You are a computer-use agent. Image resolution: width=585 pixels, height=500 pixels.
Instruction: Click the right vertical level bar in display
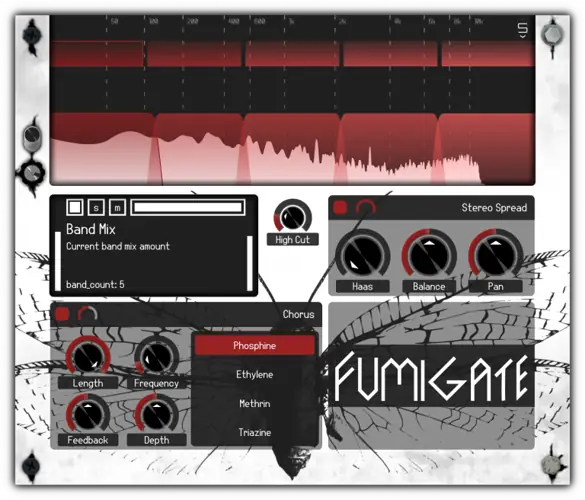tap(250, 263)
